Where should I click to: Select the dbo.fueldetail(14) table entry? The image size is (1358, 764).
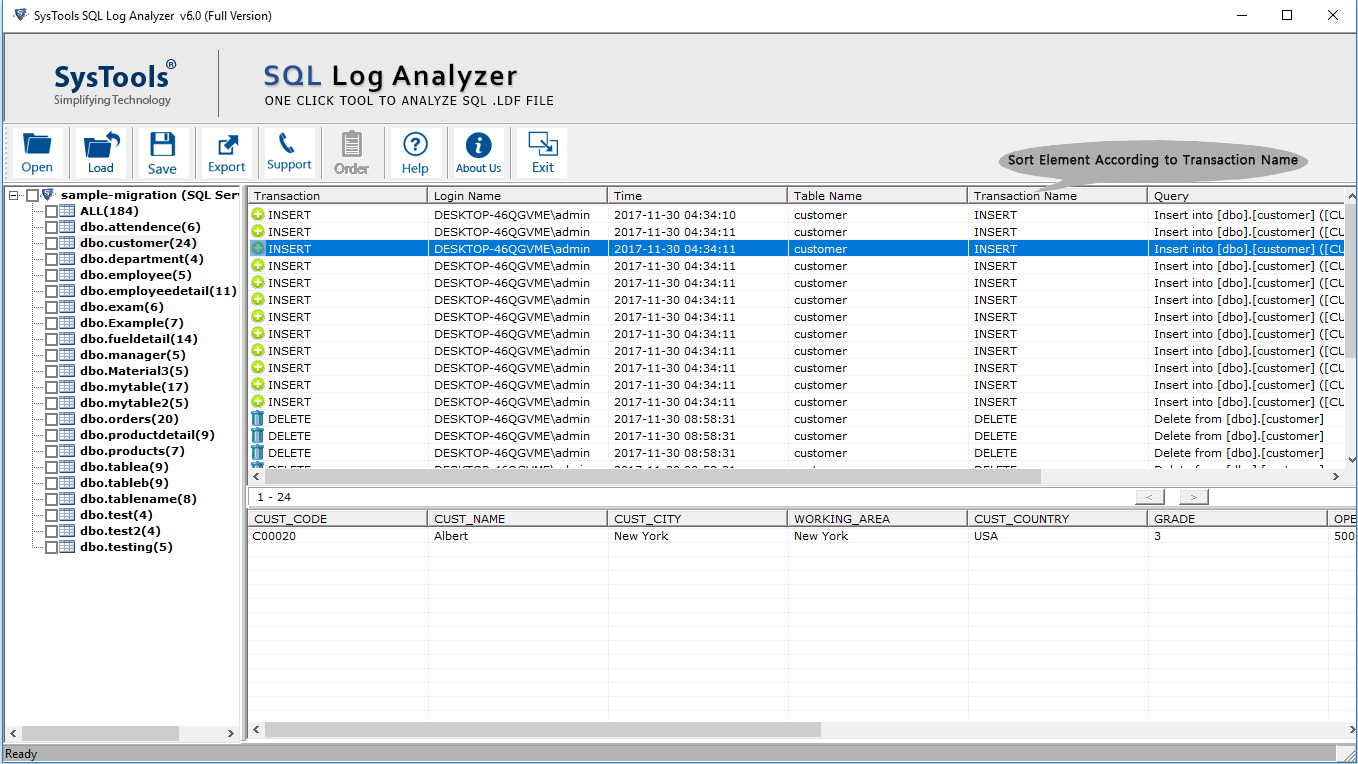[139, 339]
